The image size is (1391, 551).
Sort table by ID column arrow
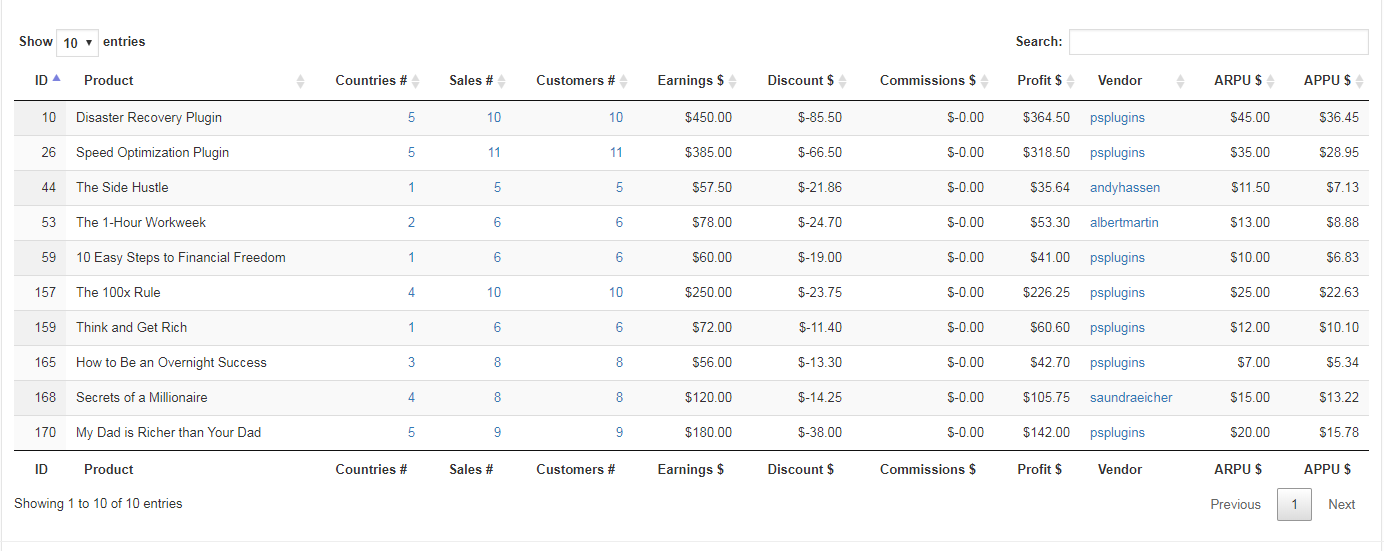(x=57, y=78)
